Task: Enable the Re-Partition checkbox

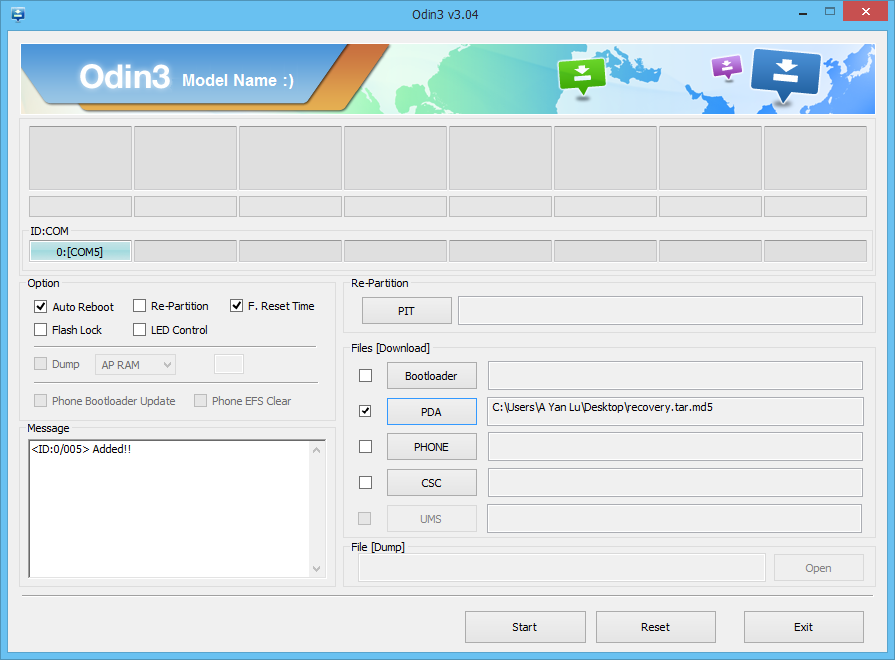Action: 139,306
